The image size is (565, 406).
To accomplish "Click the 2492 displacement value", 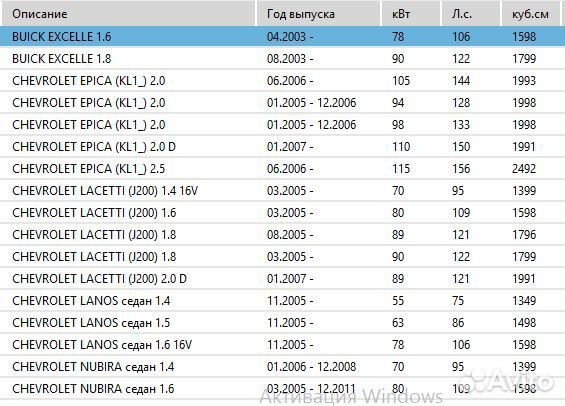I will [x=524, y=169].
